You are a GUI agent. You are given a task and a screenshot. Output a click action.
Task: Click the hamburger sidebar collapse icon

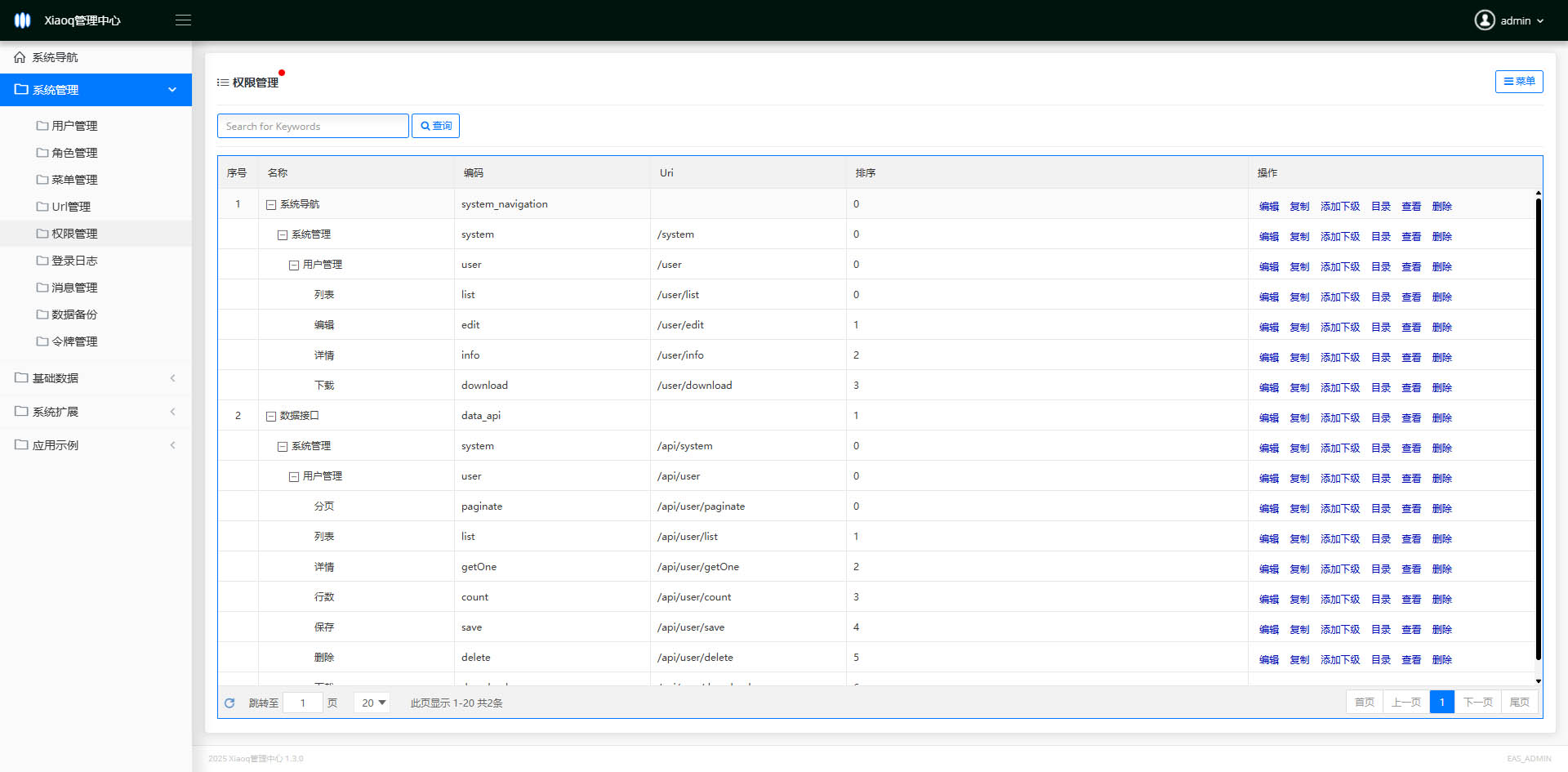pyautogui.click(x=183, y=20)
